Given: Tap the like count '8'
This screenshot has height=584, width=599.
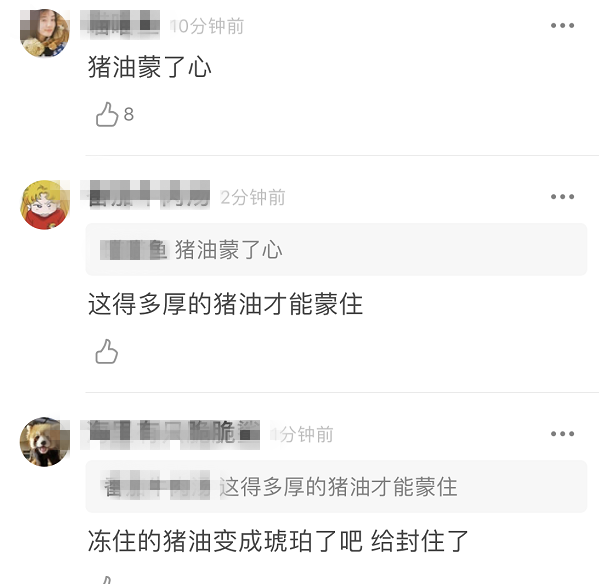Looking at the screenshot, I should (x=129, y=114).
